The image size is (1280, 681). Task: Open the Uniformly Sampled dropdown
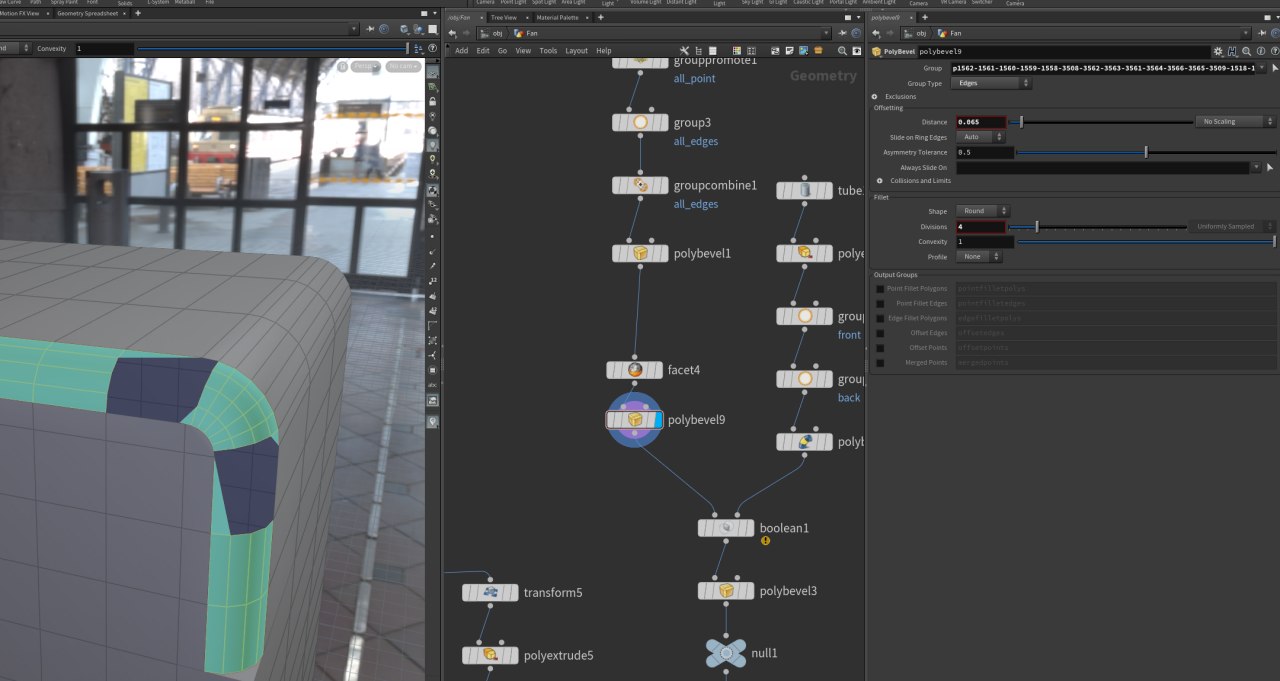(x=1233, y=227)
